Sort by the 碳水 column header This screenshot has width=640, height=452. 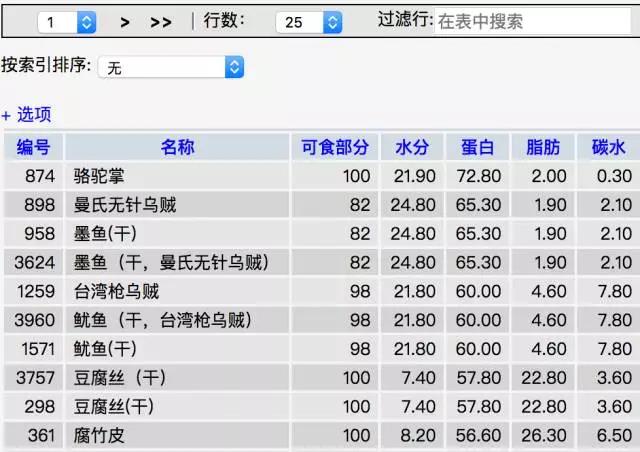click(x=608, y=147)
